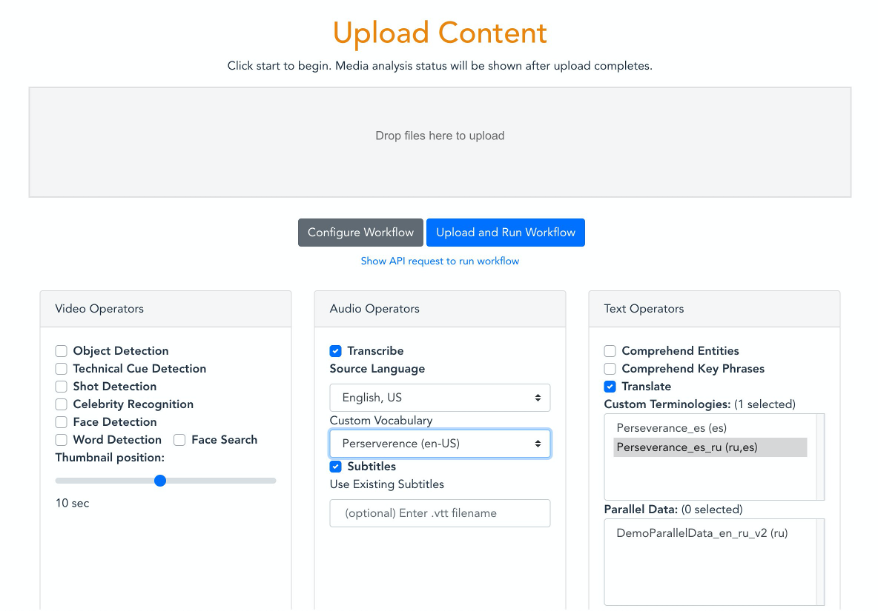Image resolution: width=879 pixels, height=612 pixels.
Task: Disable the Subtitles checkbox
Action: coord(335,466)
